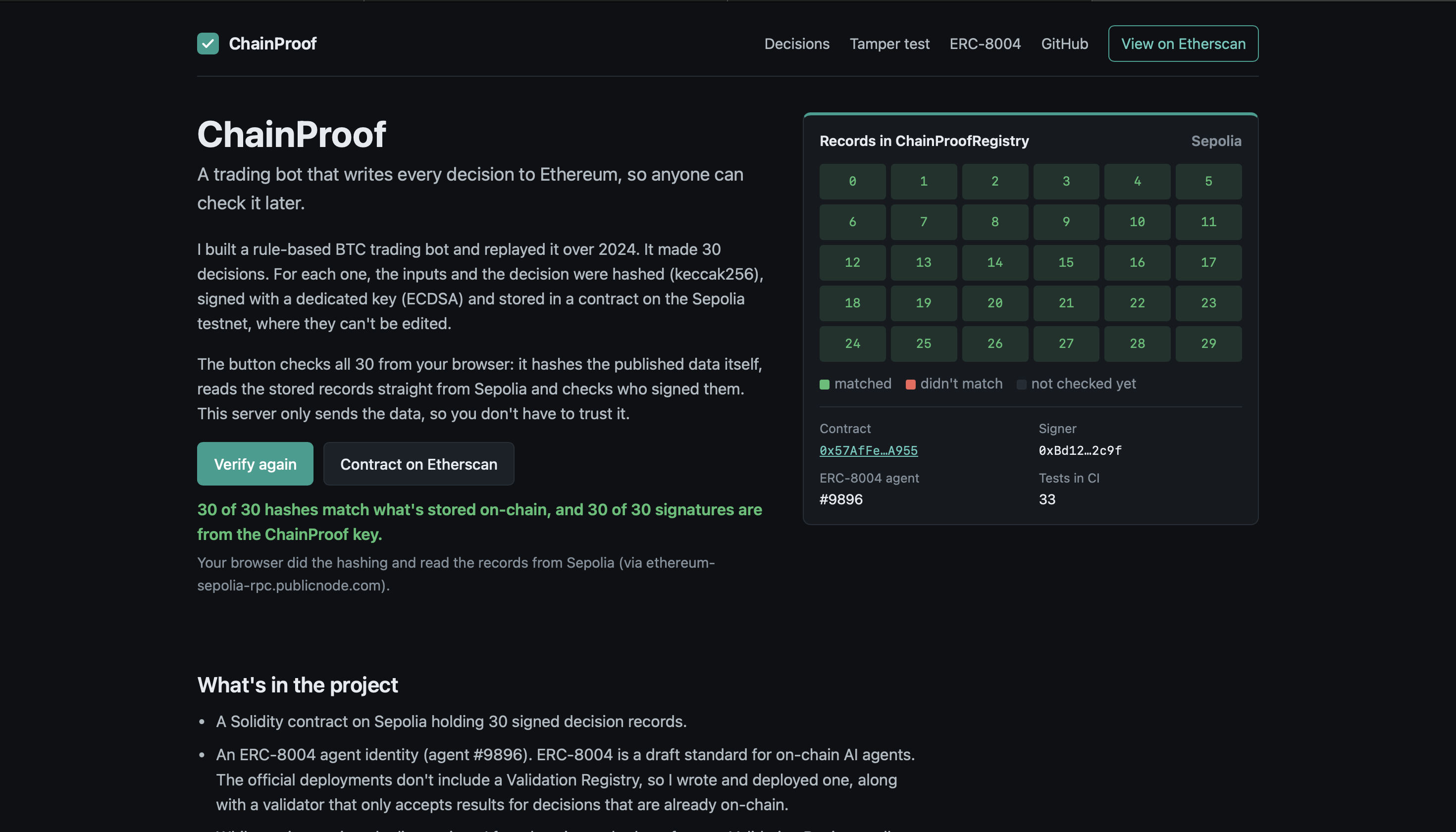Select record tile 22
1456x832 pixels.
coord(1137,303)
